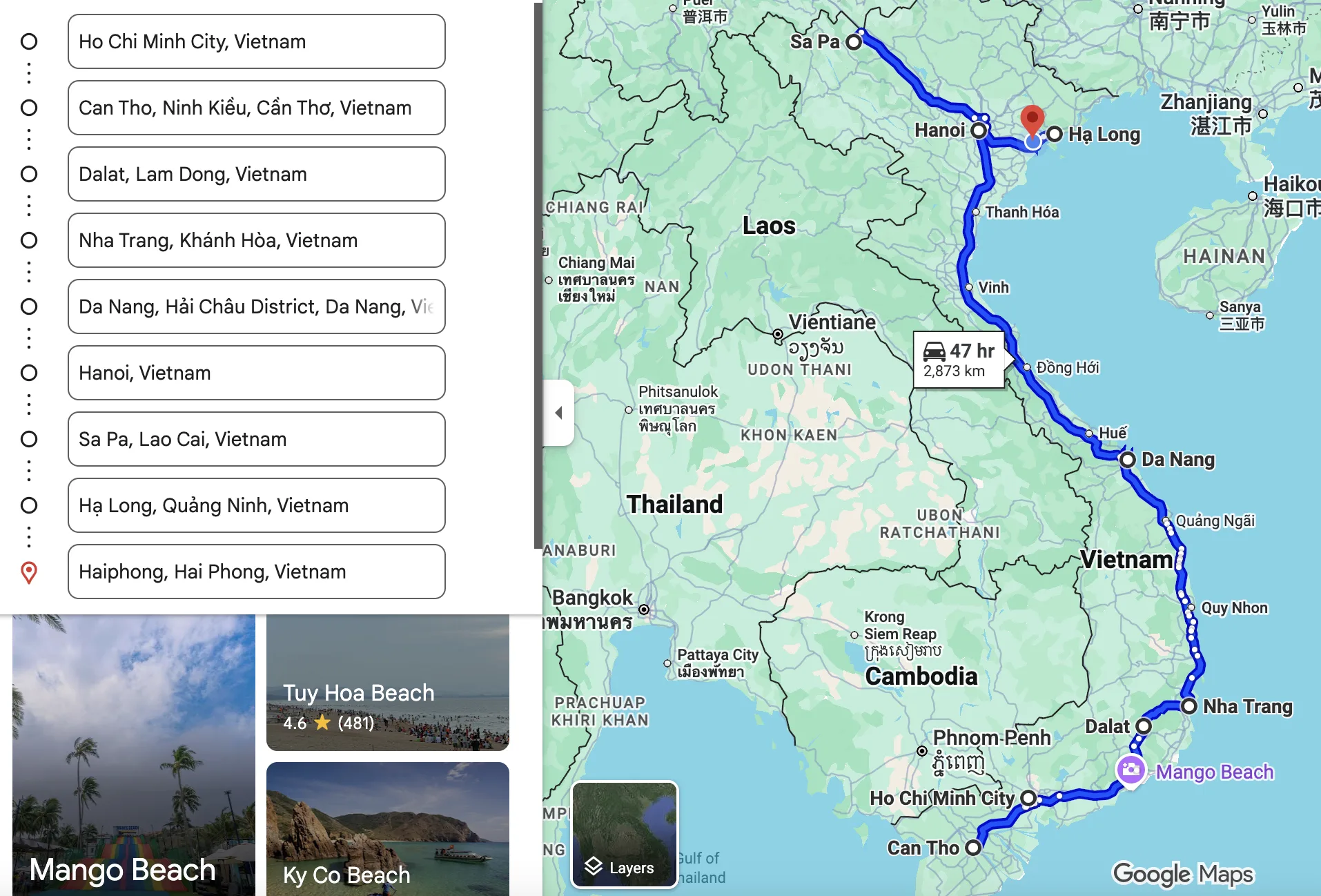Edit the Dalat, Lam Dong waypoint field
Screen dimensions: 1321x896
click(255, 174)
